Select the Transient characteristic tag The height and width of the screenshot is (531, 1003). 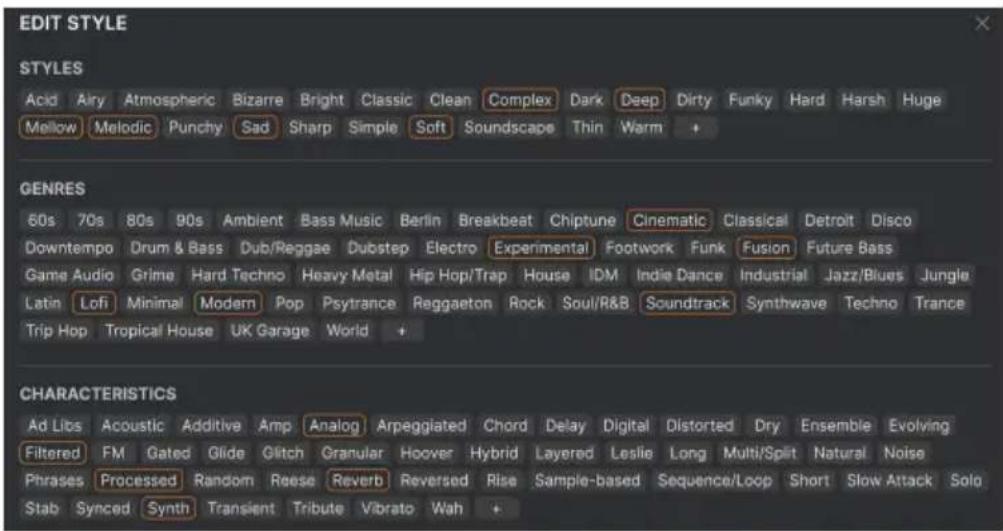pos(241,509)
